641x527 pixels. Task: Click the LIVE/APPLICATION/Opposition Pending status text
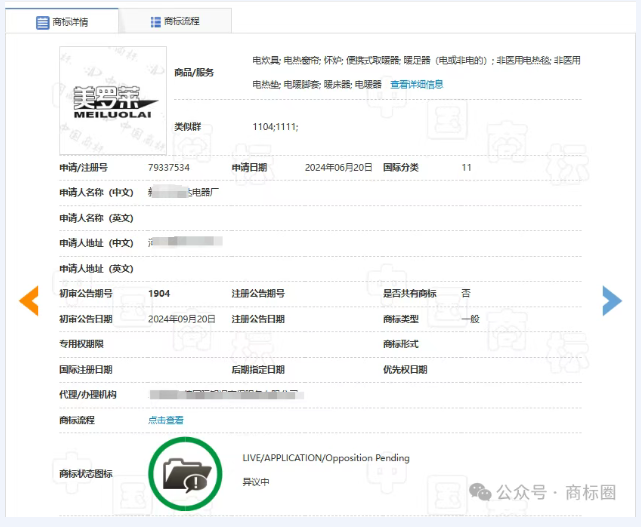(x=325, y=458)
